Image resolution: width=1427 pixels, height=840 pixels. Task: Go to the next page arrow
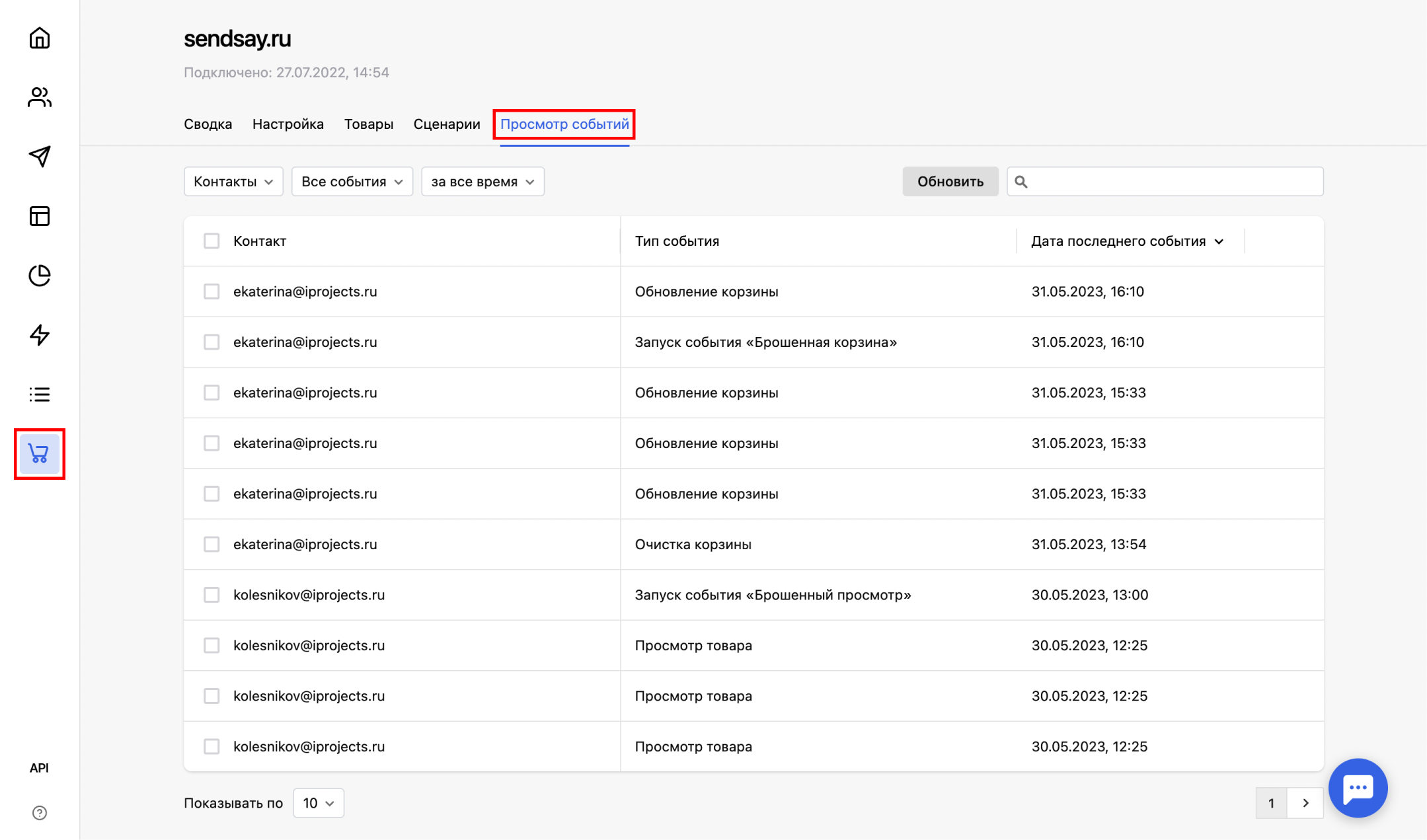pos(1305,803)
